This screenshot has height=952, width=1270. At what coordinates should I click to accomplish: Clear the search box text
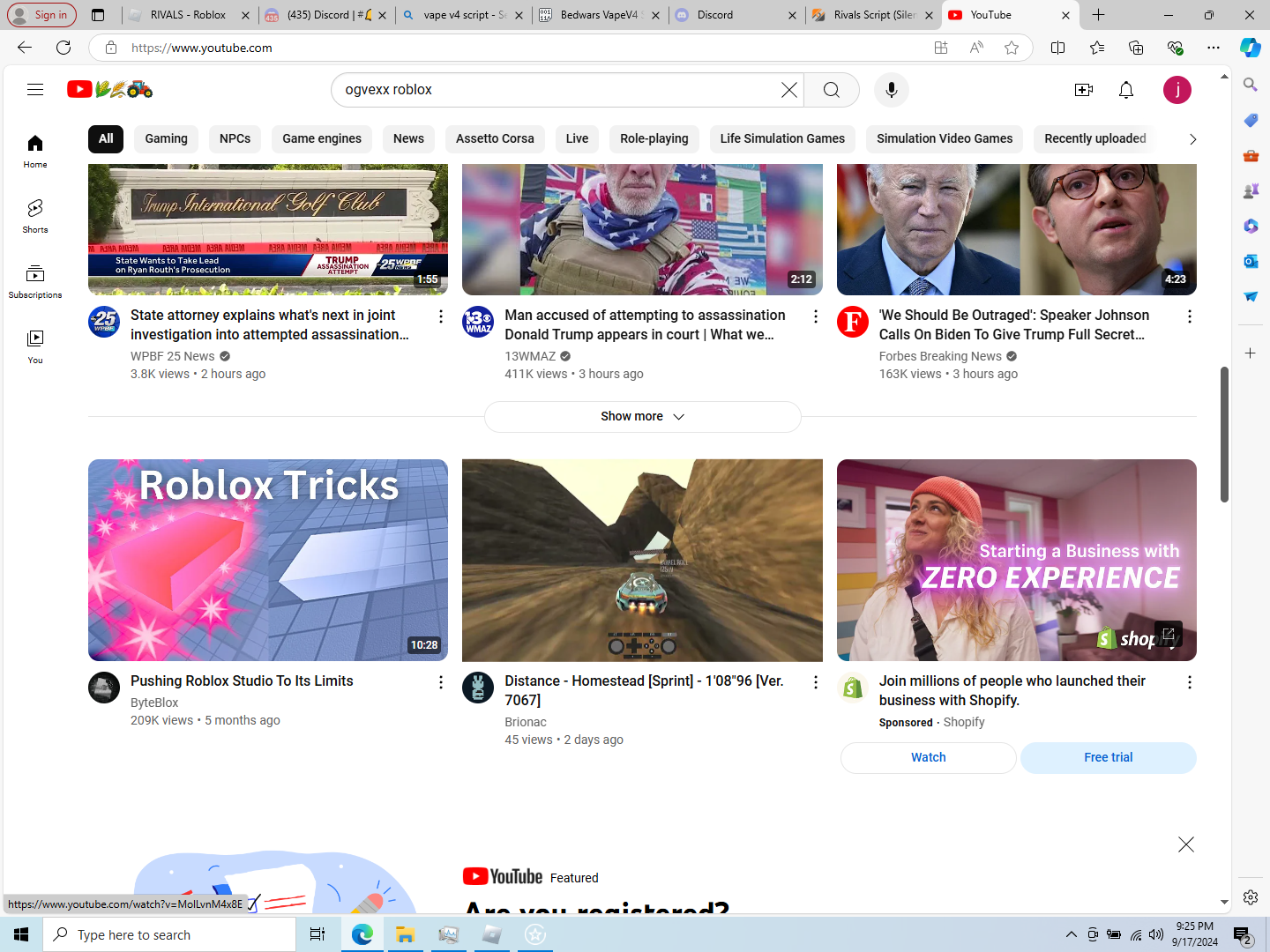point(788,90)
